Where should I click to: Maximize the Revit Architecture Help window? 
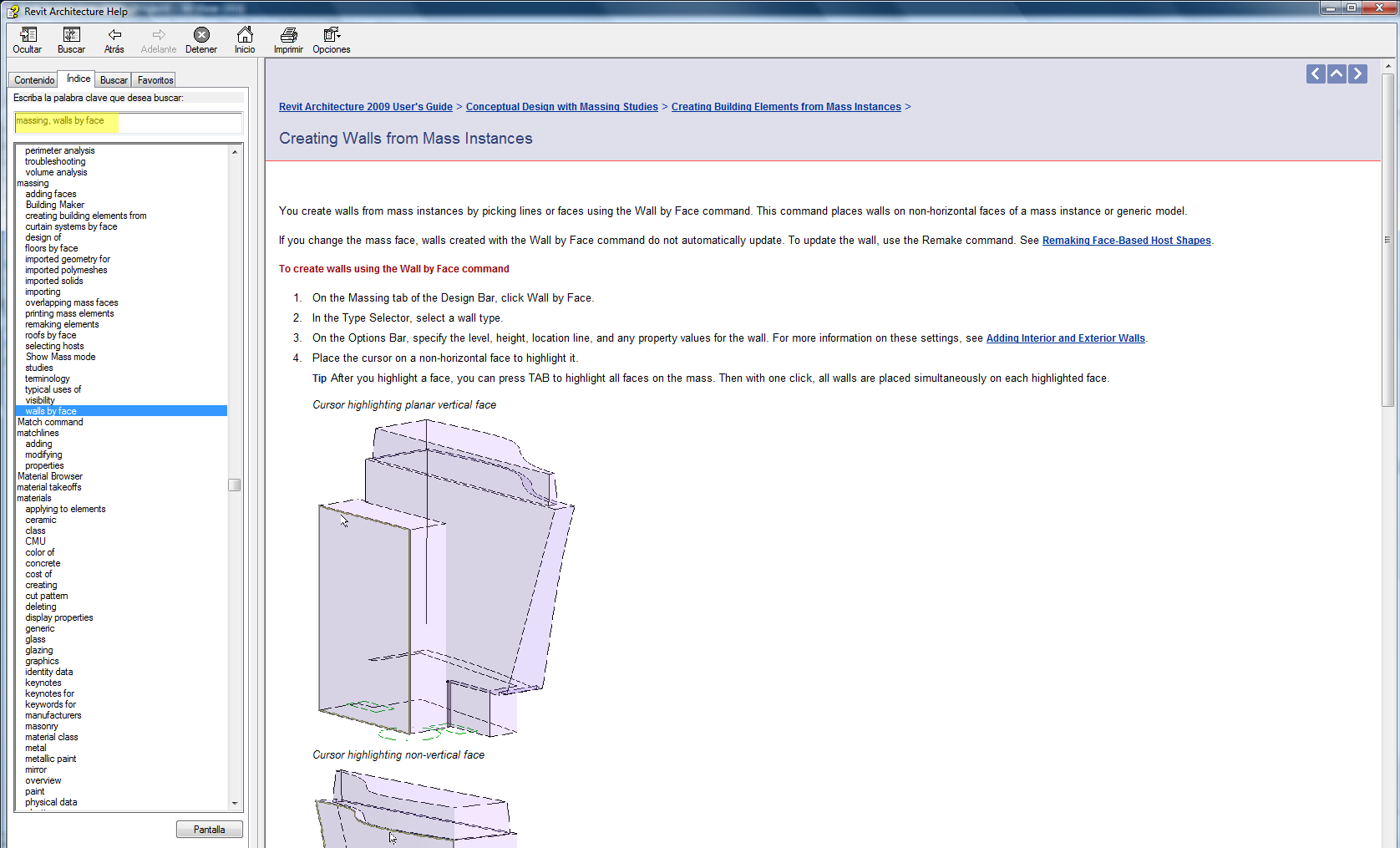tap(1352, 8)
